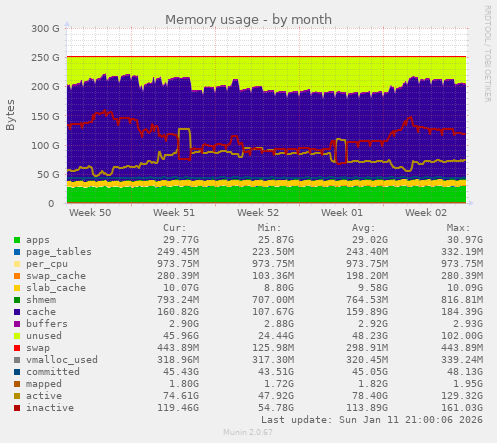The height and width of the screenshot is (443, 497).
Task: Click the active avg value 78.40G
Action: coord(370,396)
